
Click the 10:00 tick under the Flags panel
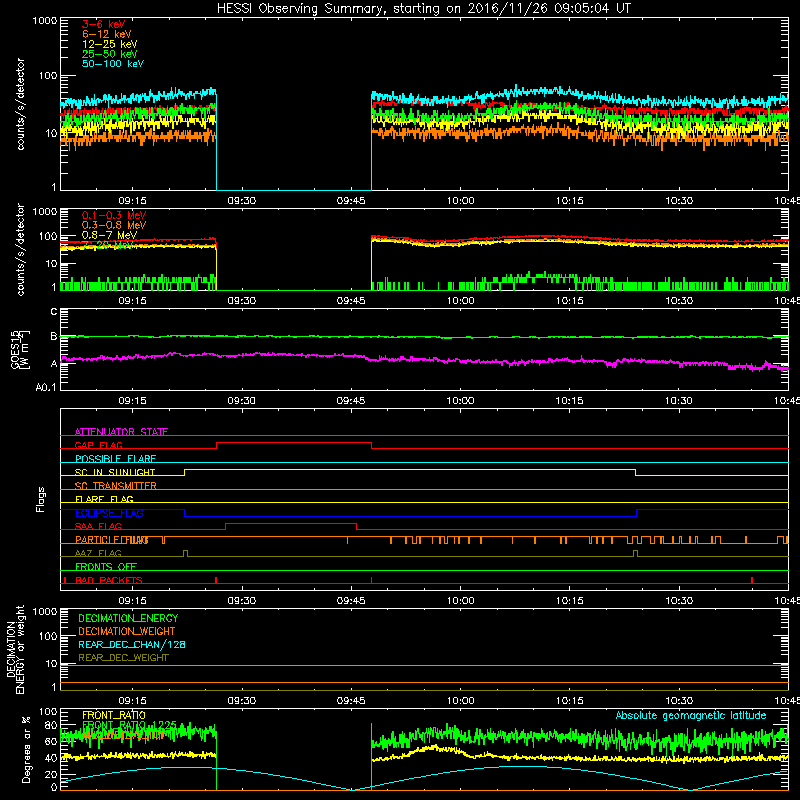coord(460,601)
